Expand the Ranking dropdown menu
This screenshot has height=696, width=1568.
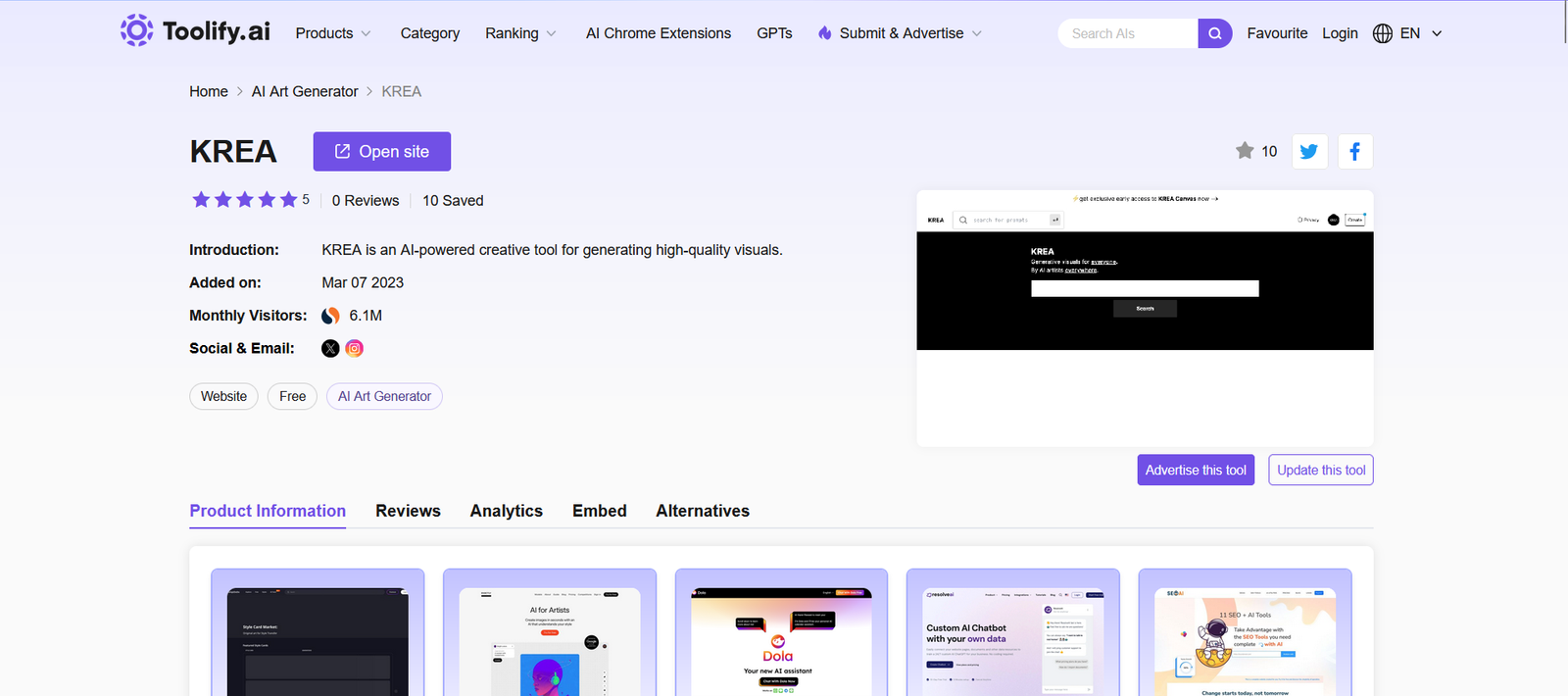(x=520, y=33)
